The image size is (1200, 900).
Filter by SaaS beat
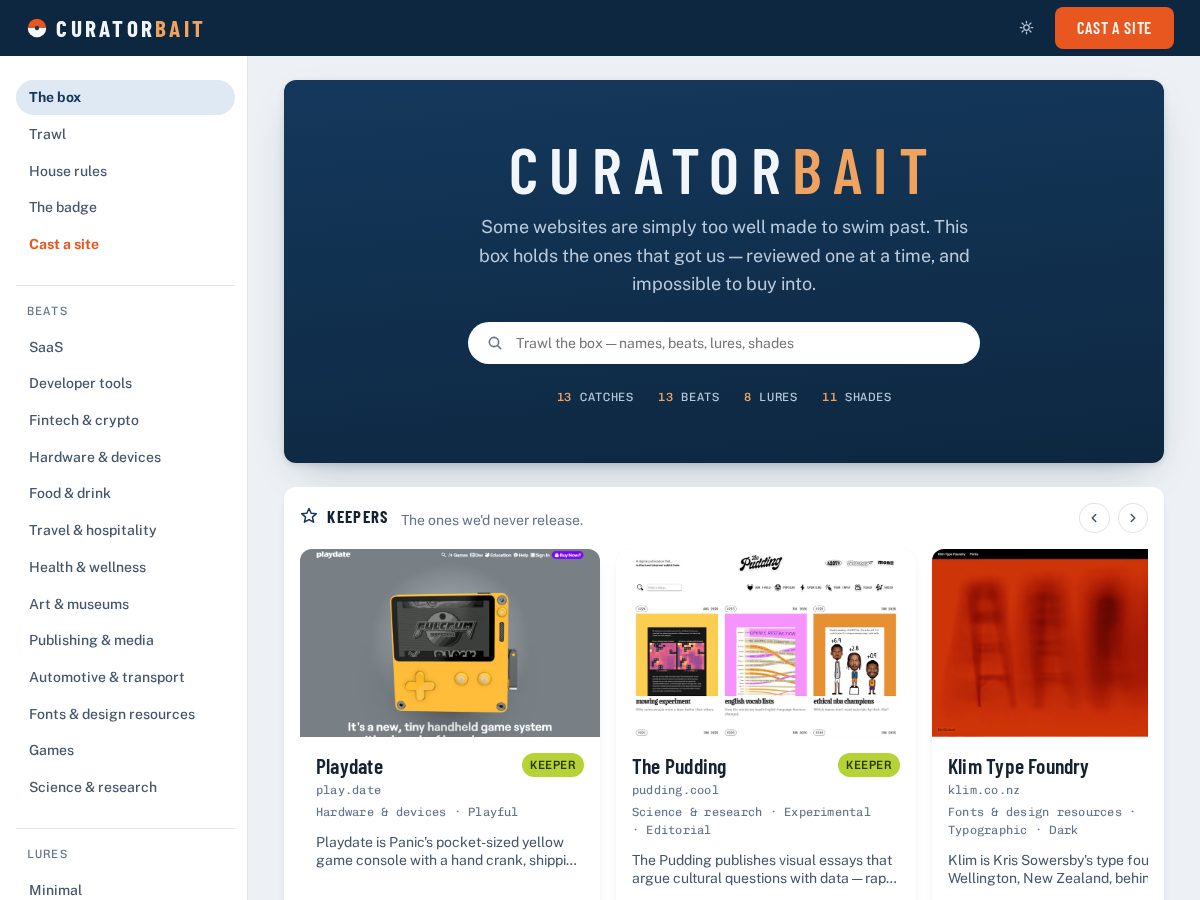[x=125, y=347]
